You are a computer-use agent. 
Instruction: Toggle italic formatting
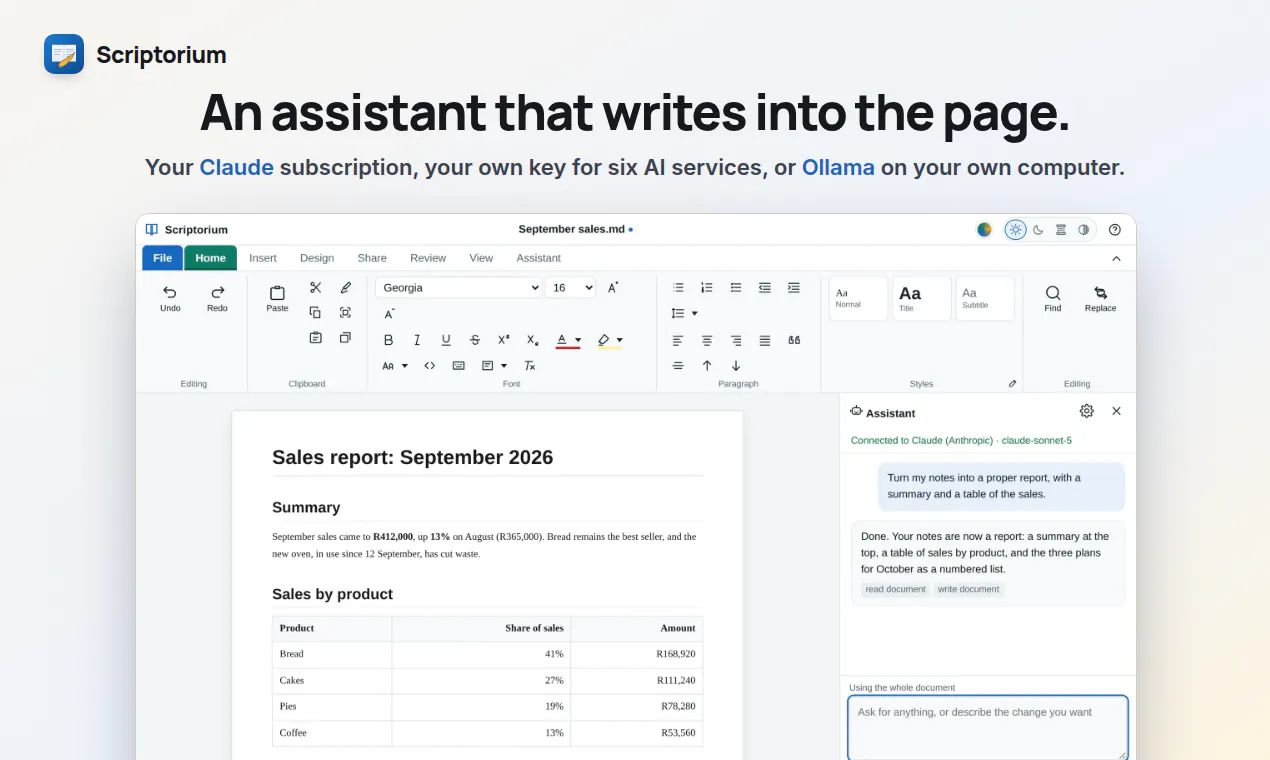coord(417,340)
